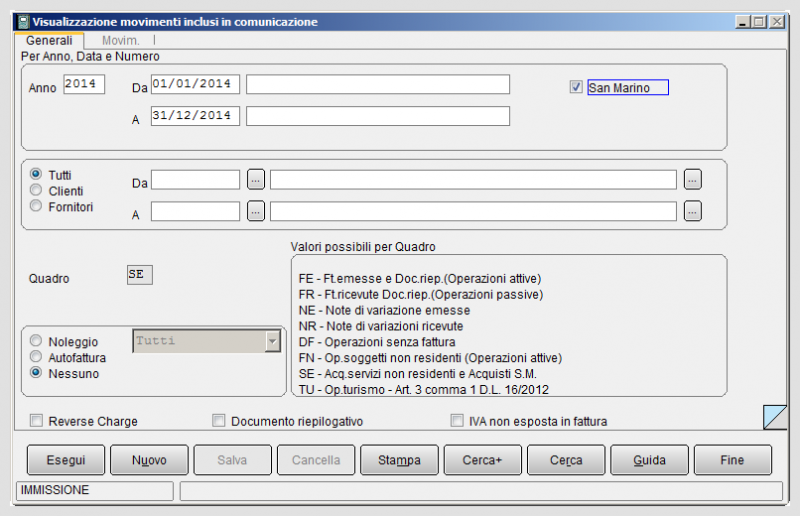Image resolution: width=800 pixels, height=516 pixels.
Task: Enable the Documento riepilogativo checkbox
Action: click(219, 421)
